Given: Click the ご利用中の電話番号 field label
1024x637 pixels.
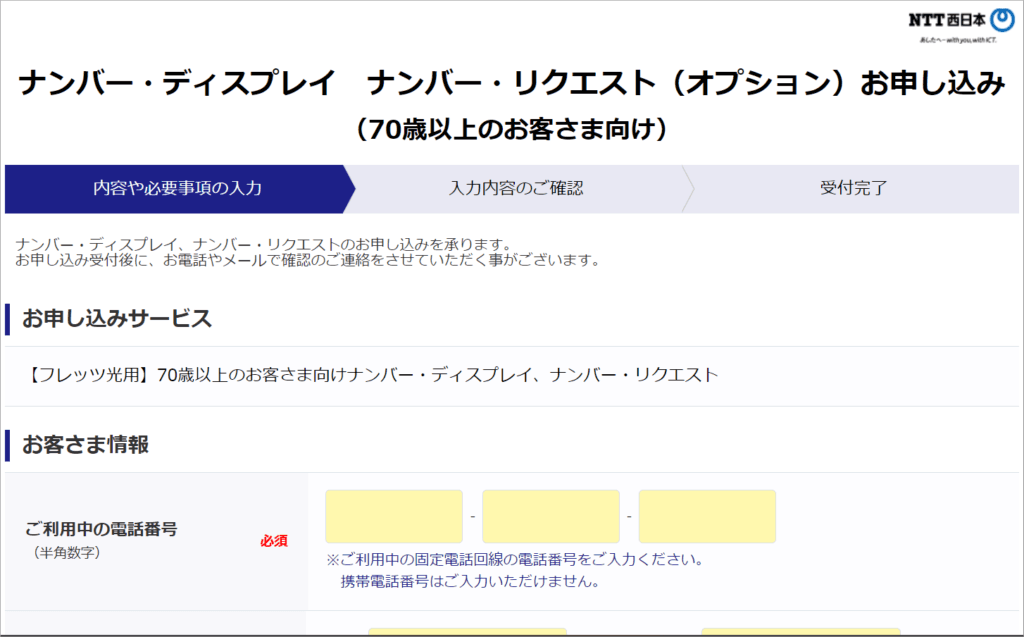Looking at the screenshot, I should 100,528.
